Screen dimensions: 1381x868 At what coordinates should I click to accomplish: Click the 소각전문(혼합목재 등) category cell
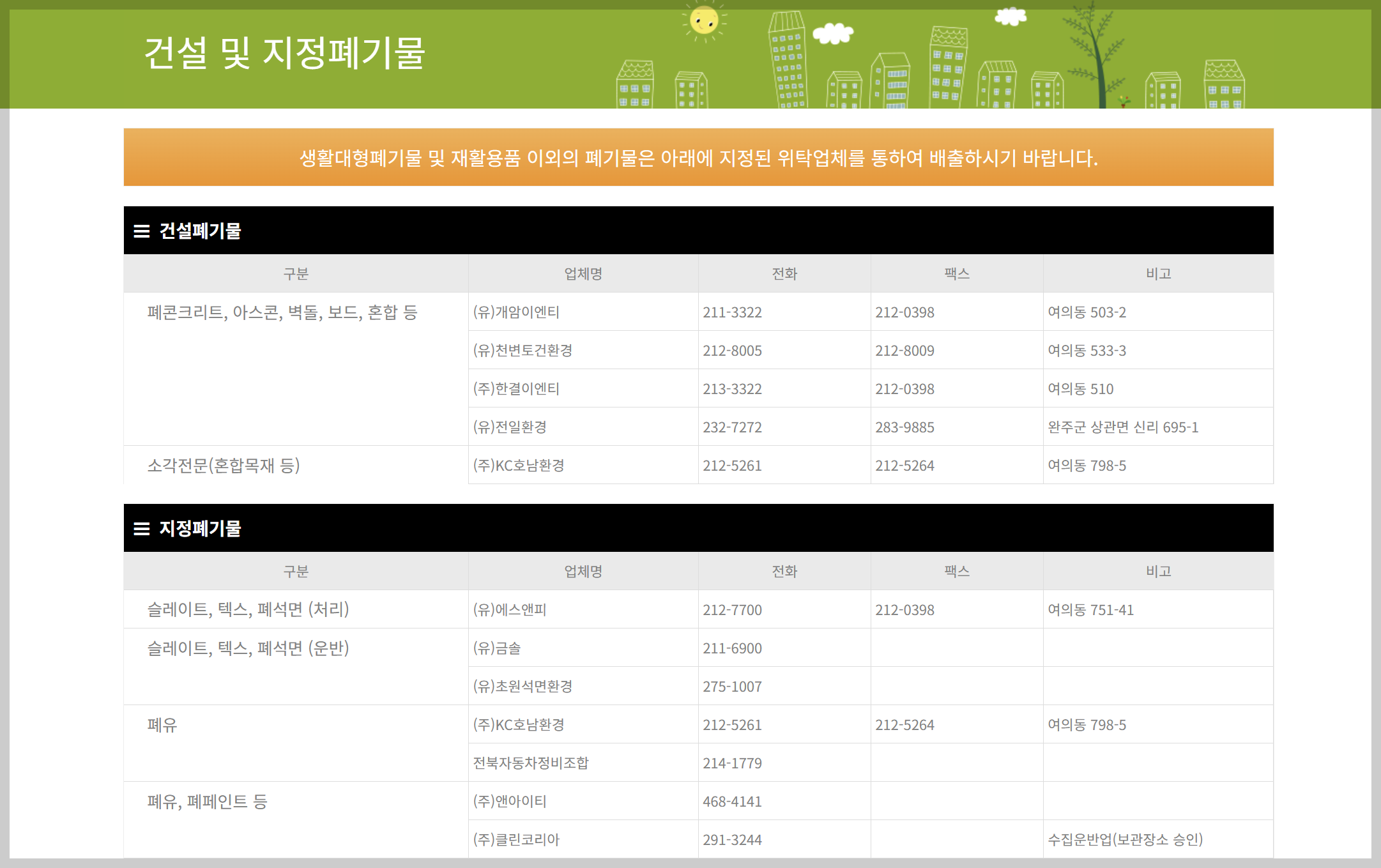pos(224,466)
